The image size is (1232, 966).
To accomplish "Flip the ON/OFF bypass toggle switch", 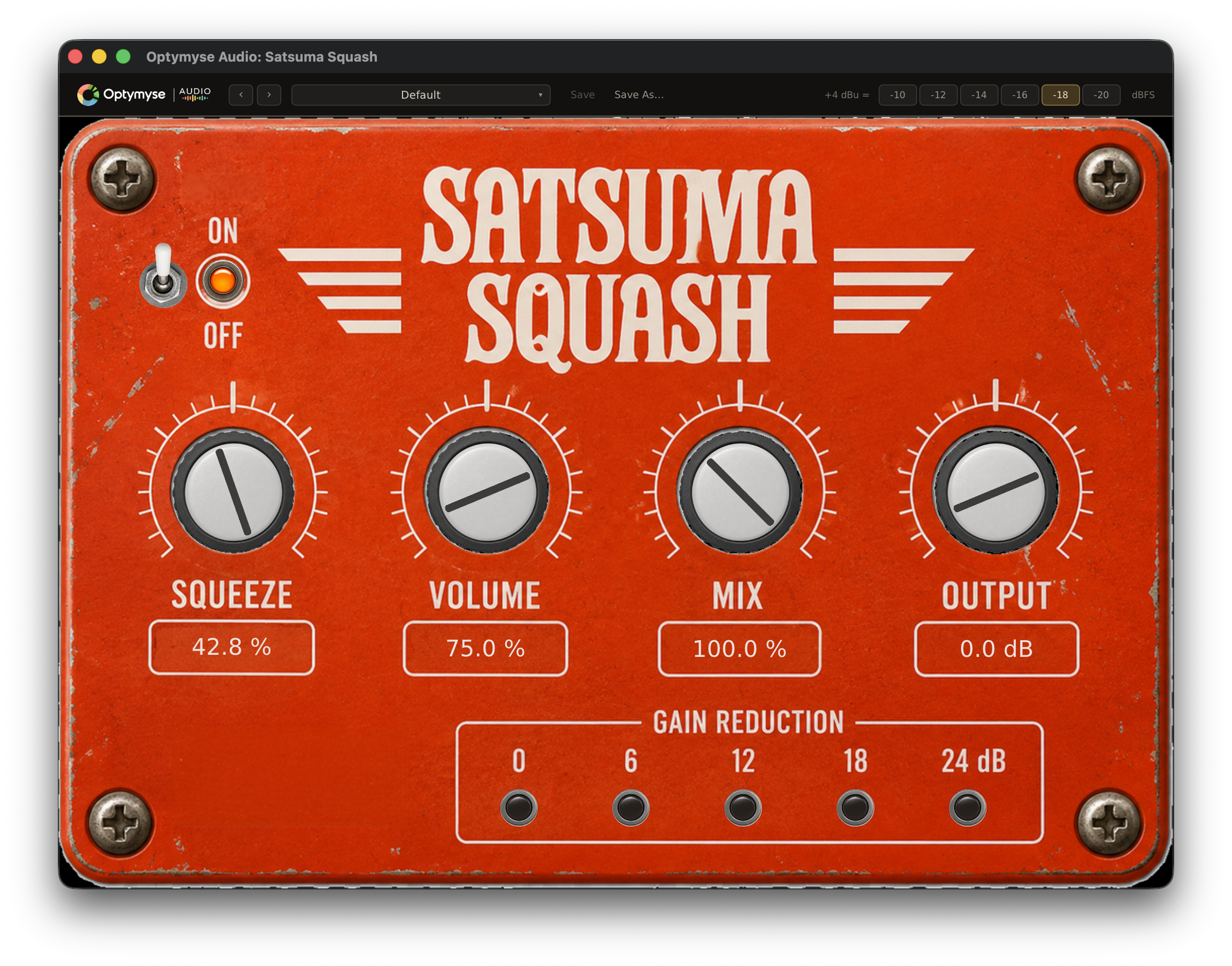I will pos(163,275).
